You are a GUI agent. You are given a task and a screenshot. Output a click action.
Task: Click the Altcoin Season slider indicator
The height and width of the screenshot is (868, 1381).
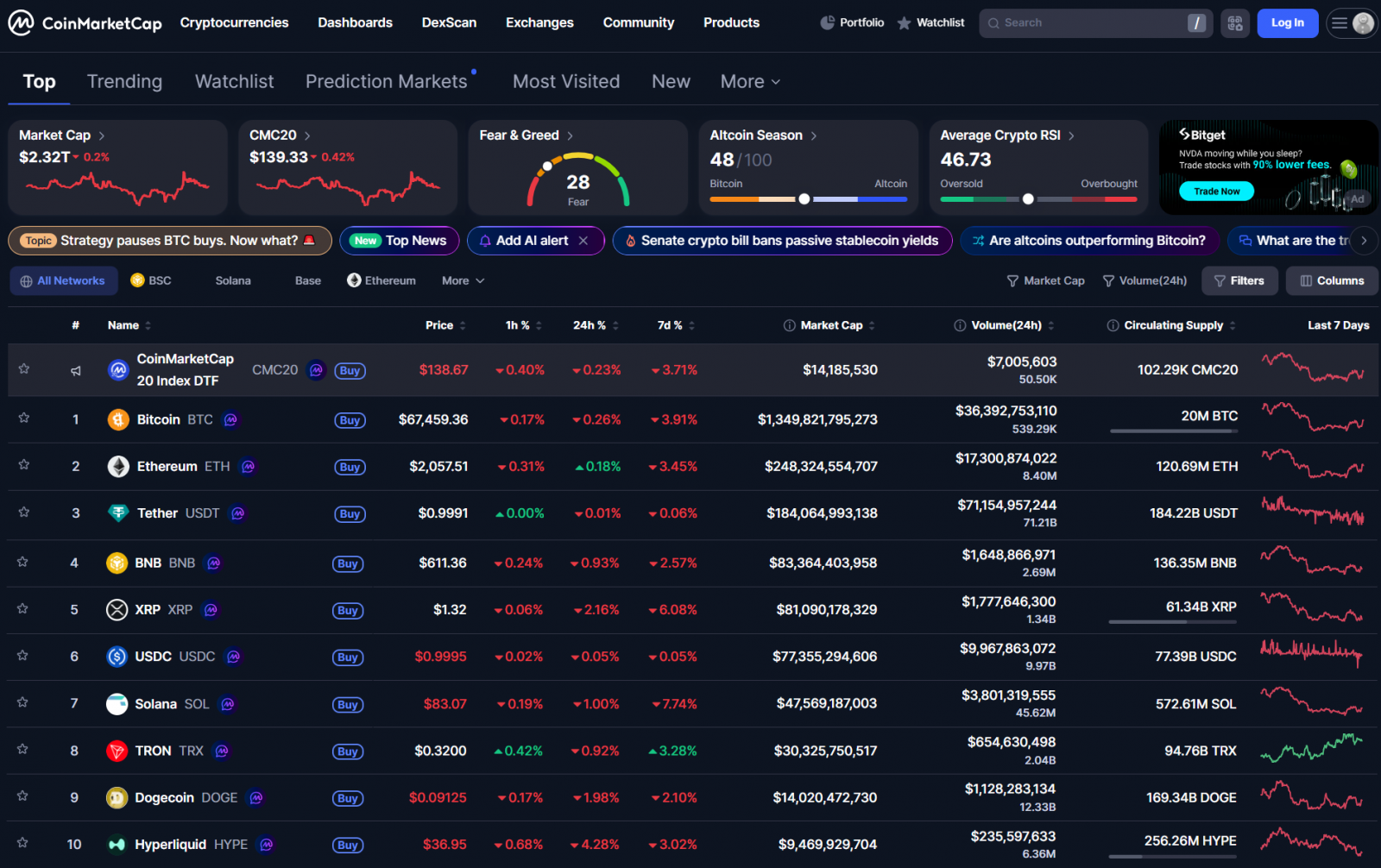coord(804,199)
